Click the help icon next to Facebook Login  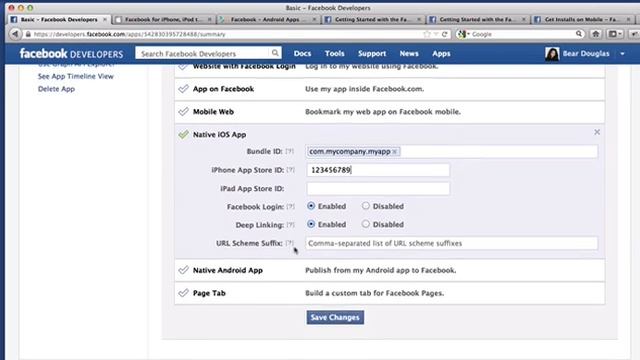pyautogui.click(x=290, y=207)
